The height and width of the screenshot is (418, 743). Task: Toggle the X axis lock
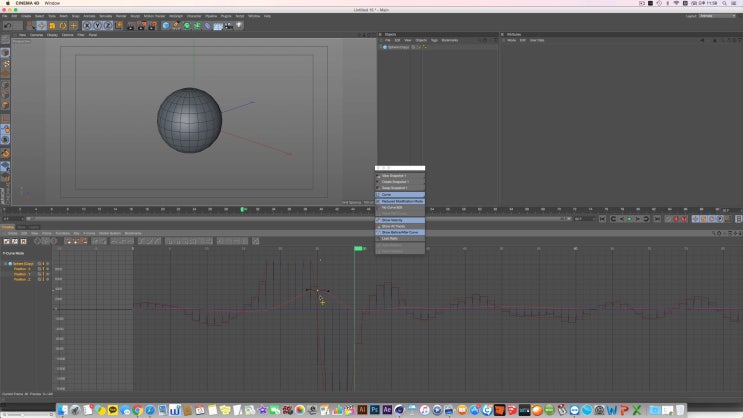(x=87, y=26)
